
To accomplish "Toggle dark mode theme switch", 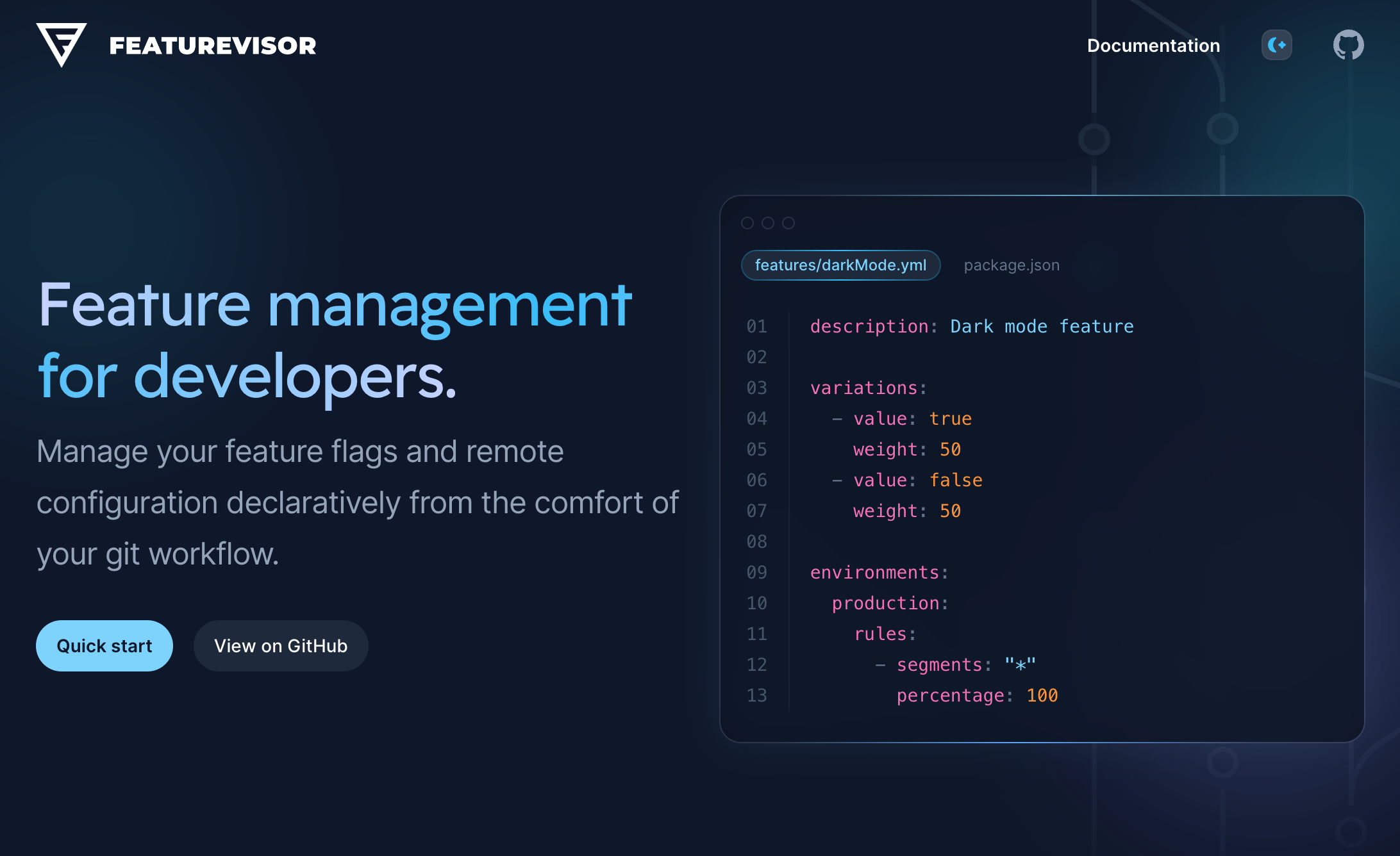I will [x=1277, y=45].
